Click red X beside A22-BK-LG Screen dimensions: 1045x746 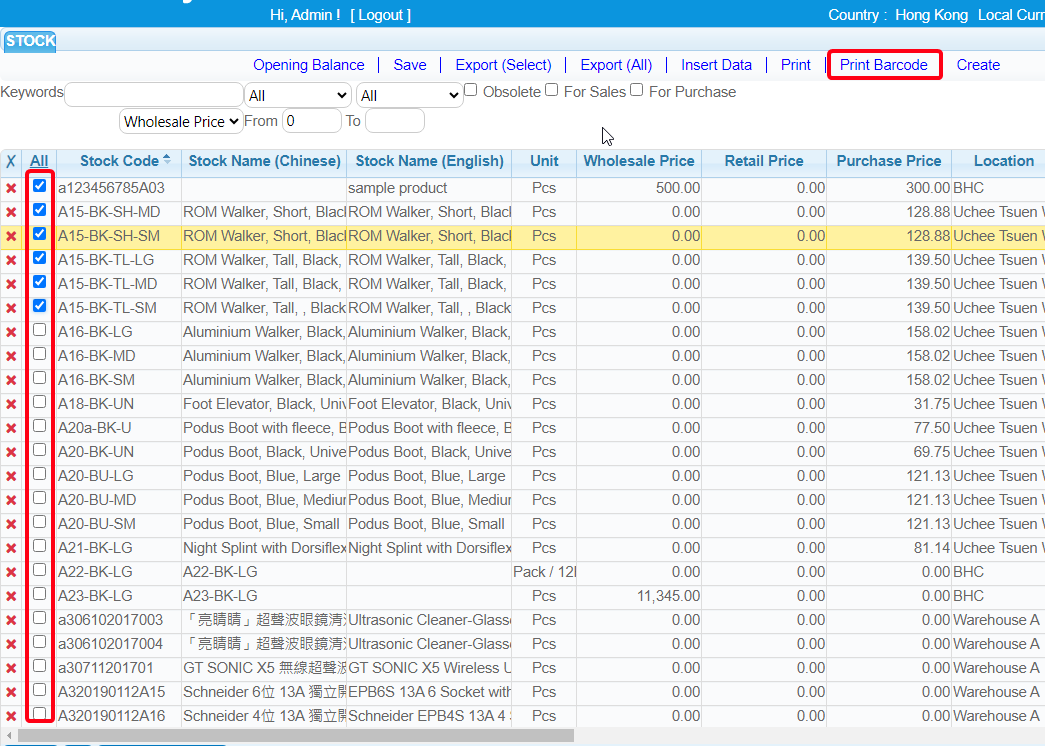coord(11,572)
